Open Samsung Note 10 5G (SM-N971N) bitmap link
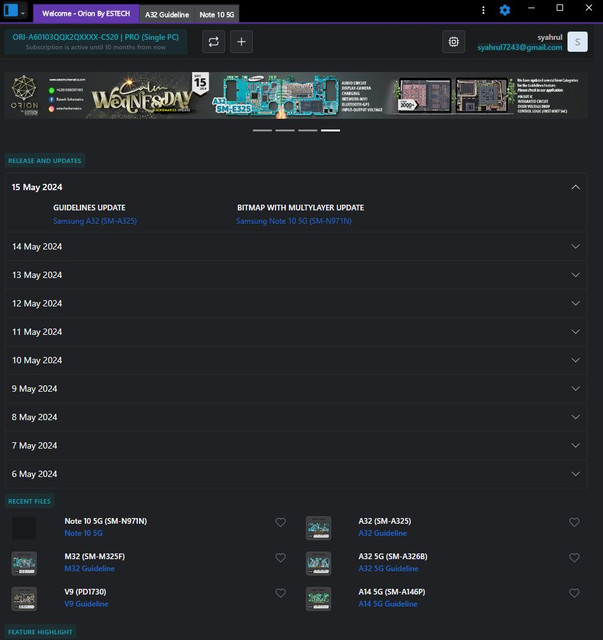Viewport: 603px width, 640px height. [294, 221]
